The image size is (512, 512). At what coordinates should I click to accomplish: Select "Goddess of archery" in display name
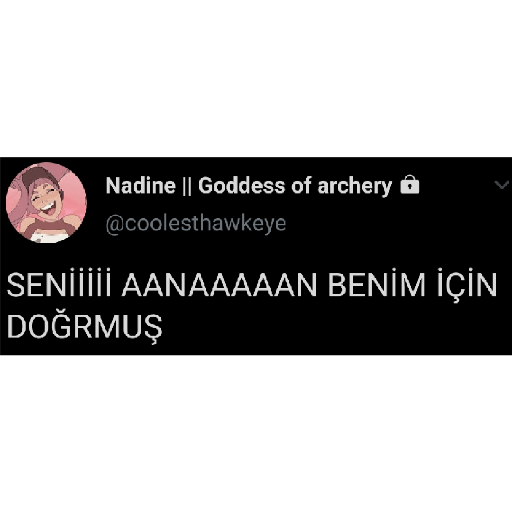[x=295, y=186]
